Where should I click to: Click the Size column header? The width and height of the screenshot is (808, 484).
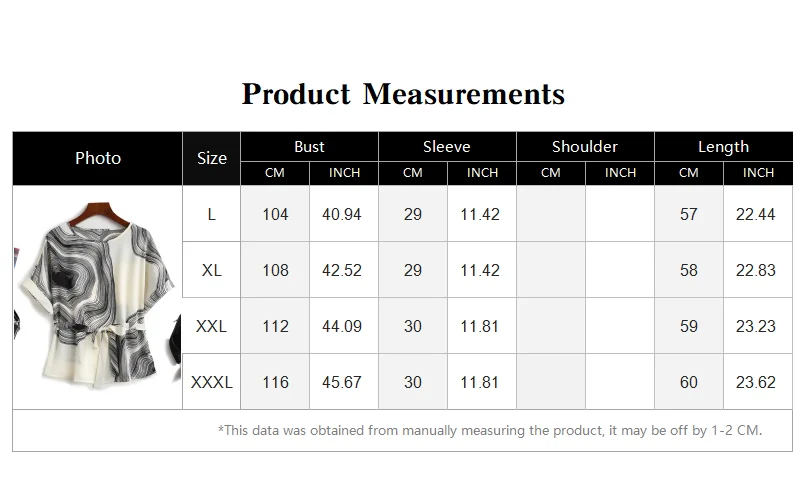click(x=212, y=158)
